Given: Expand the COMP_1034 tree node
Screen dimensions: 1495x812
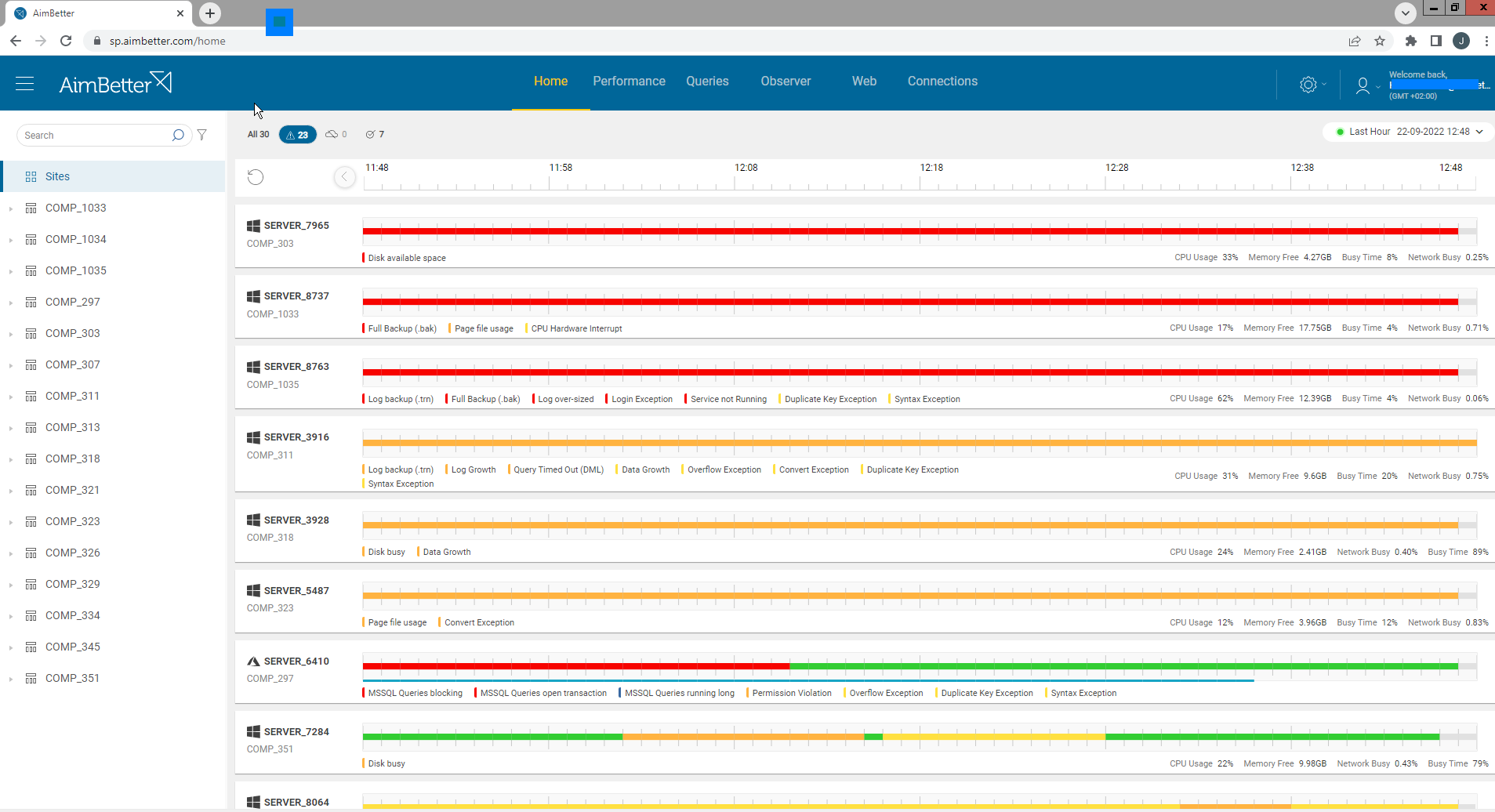Looking at the screenshot, I should click(10, 240).
